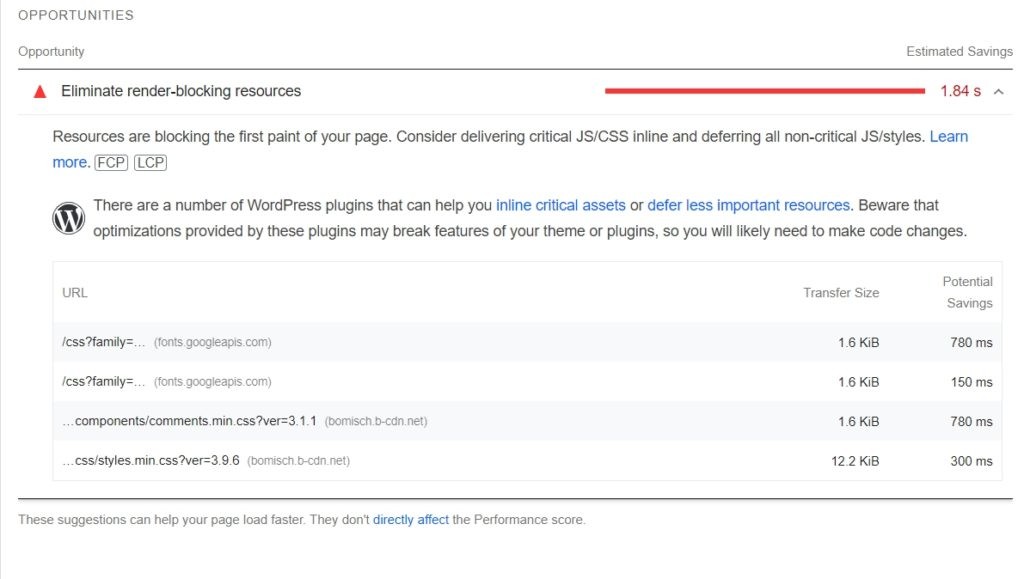
Task: Click the red estimated savings bar
Action: [x=765, y=91]
